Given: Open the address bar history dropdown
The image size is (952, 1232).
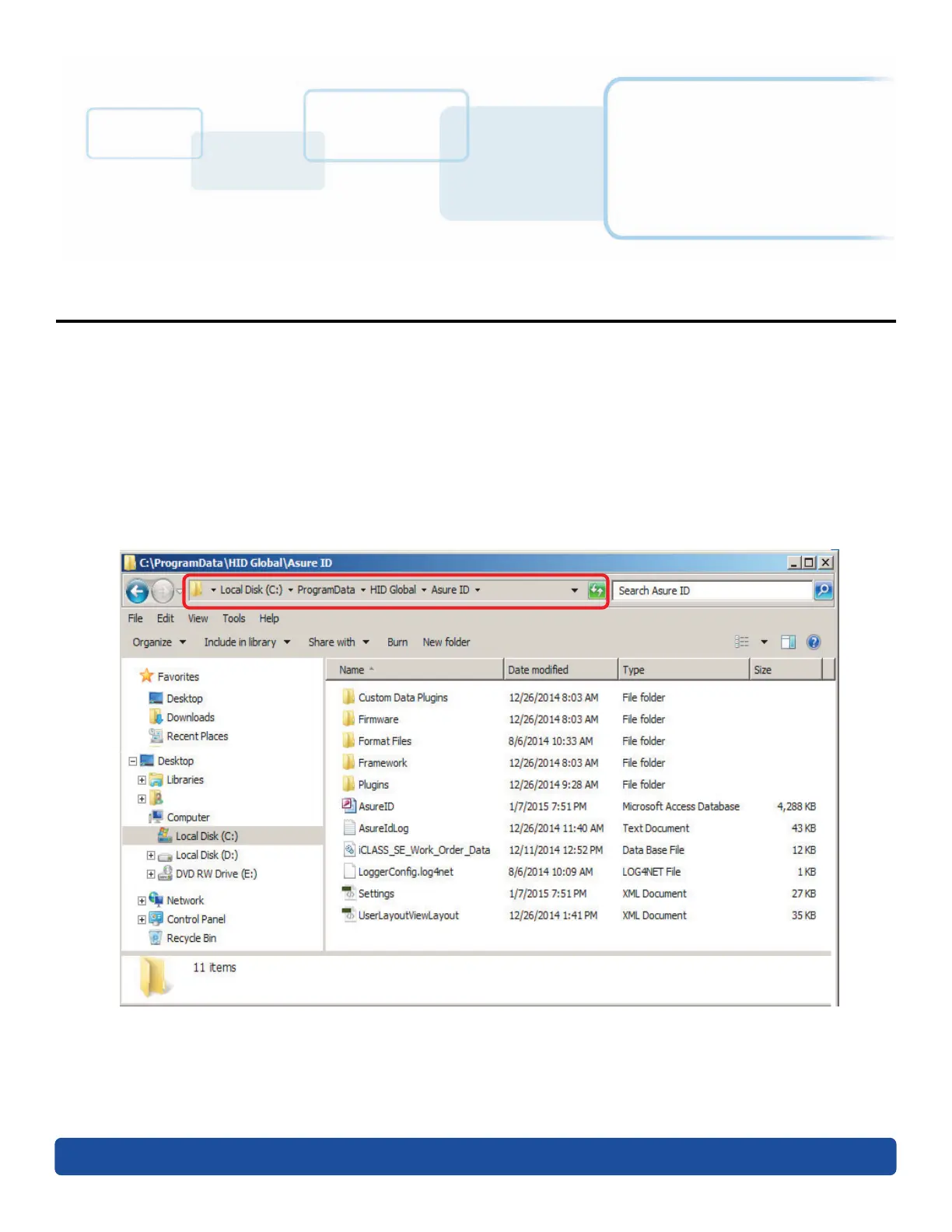Looking at the screenshot, I should point(575,590).
